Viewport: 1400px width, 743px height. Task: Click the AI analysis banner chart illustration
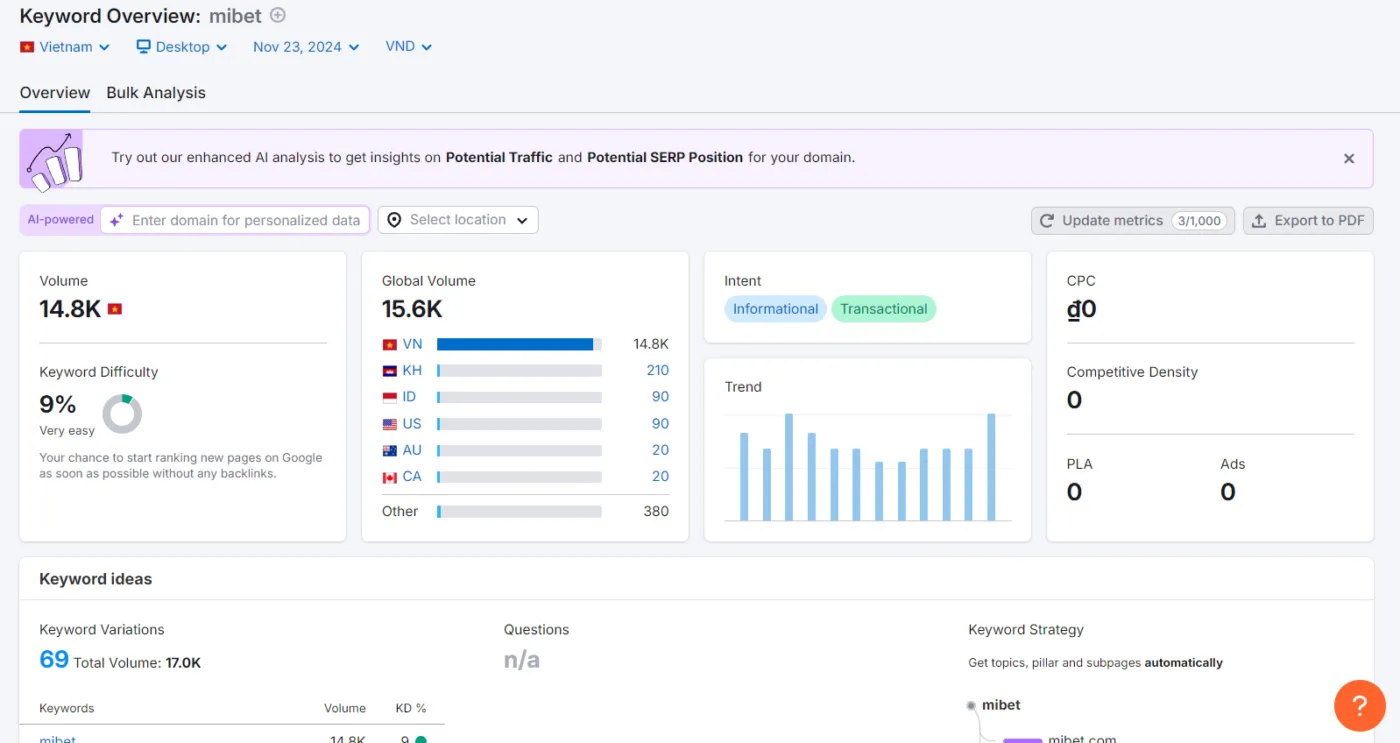coord(53,160)
